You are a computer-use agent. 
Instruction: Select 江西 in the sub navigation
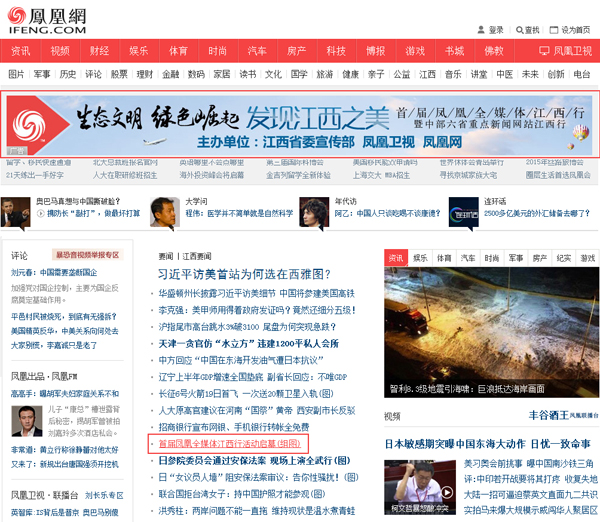(427, 74)
